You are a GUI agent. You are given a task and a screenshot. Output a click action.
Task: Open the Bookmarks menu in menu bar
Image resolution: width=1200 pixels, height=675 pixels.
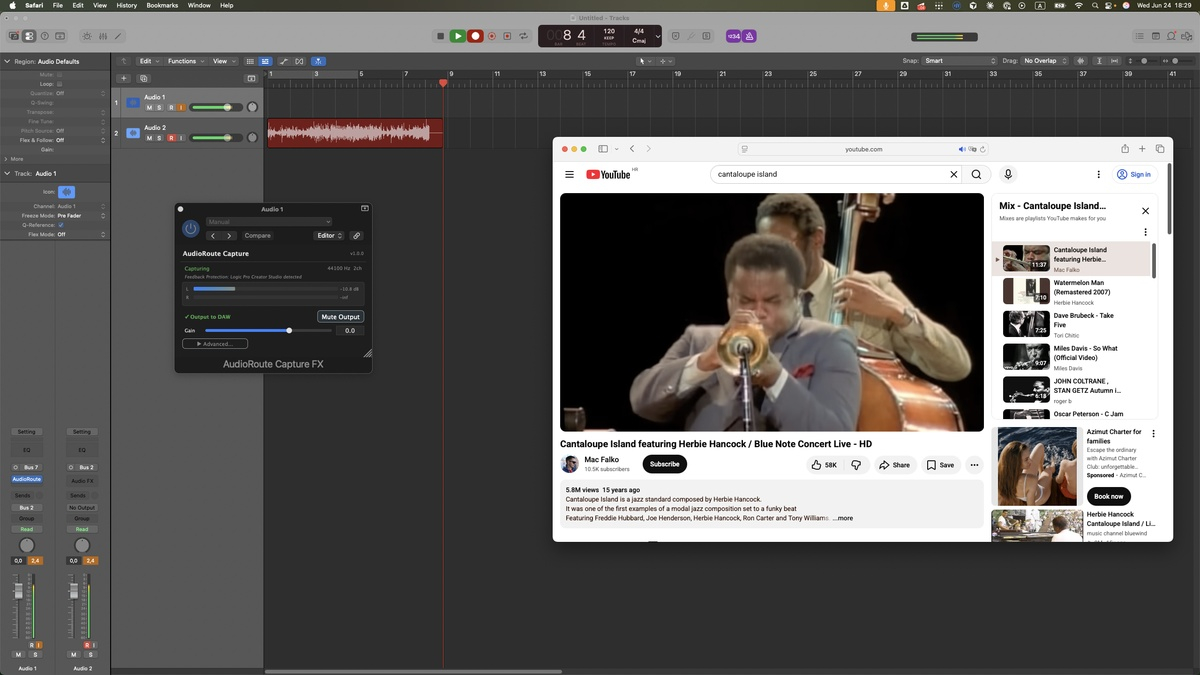(x=162, y=5)
